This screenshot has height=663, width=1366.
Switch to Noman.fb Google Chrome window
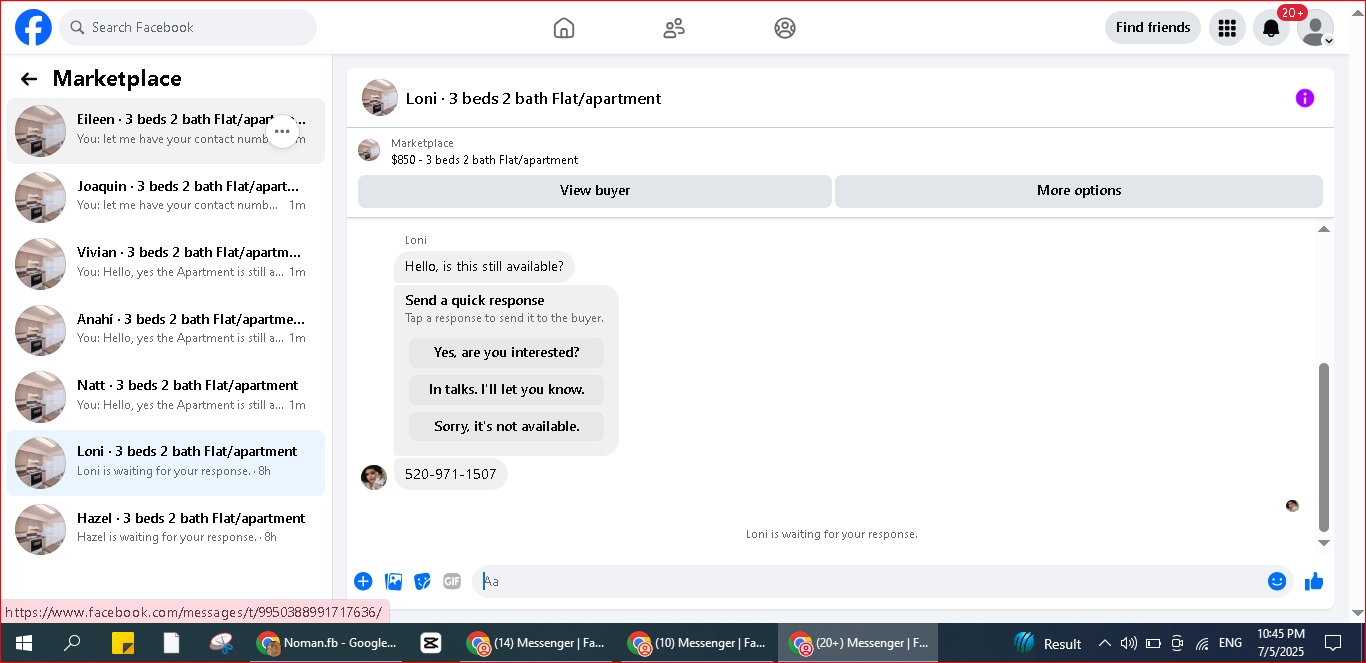326,643
